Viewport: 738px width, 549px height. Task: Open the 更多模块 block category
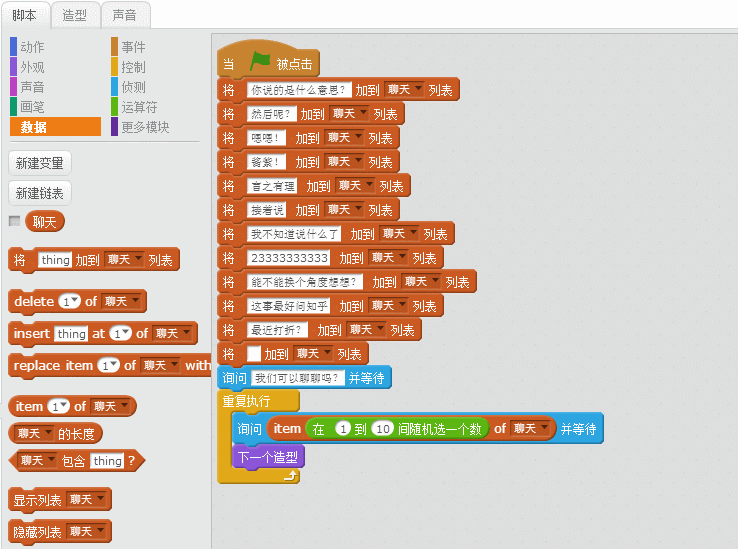pos(145,127)
